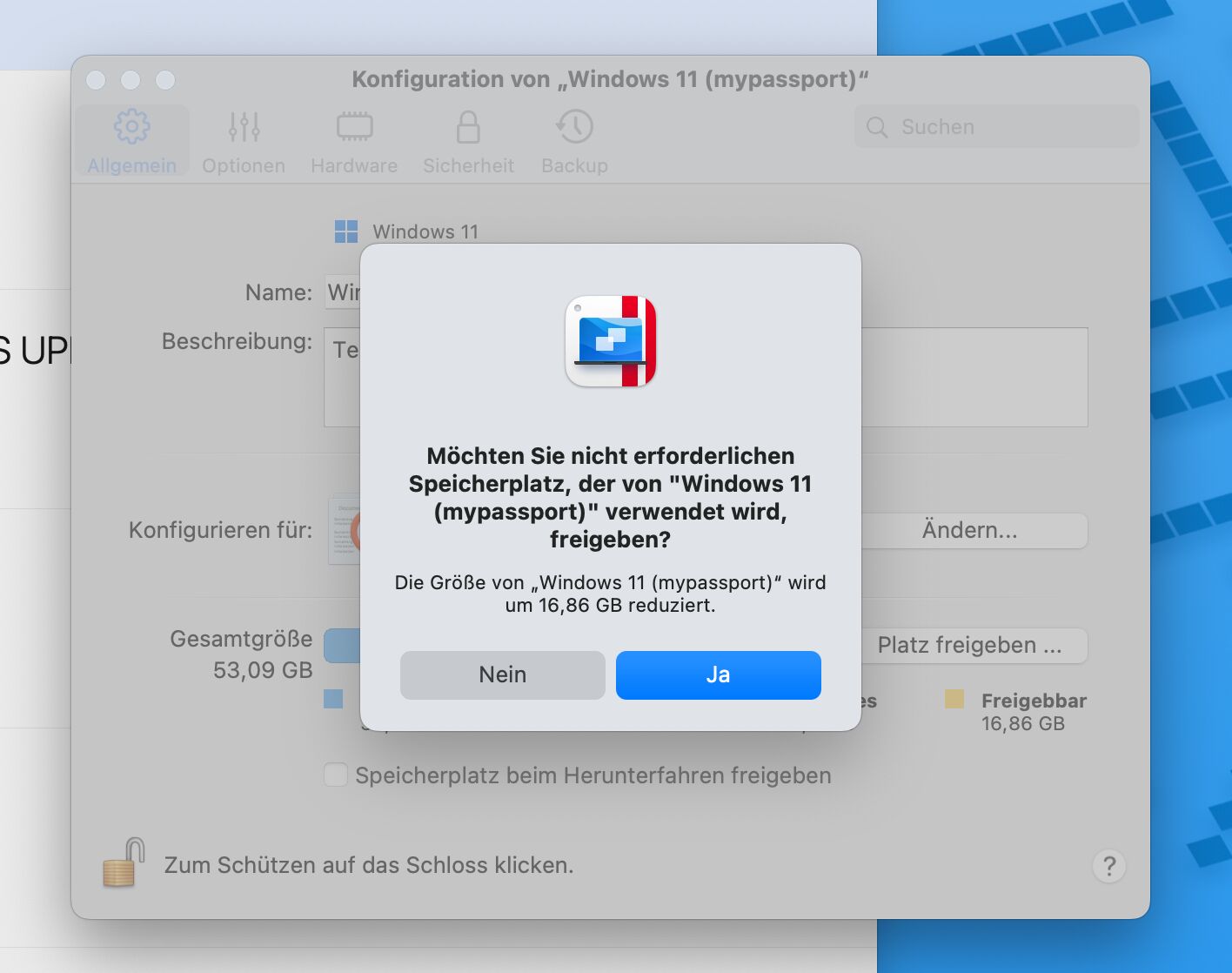
Task: Click the Zum Schützen auf das Schloss text
Action: [x=369, y=865]
